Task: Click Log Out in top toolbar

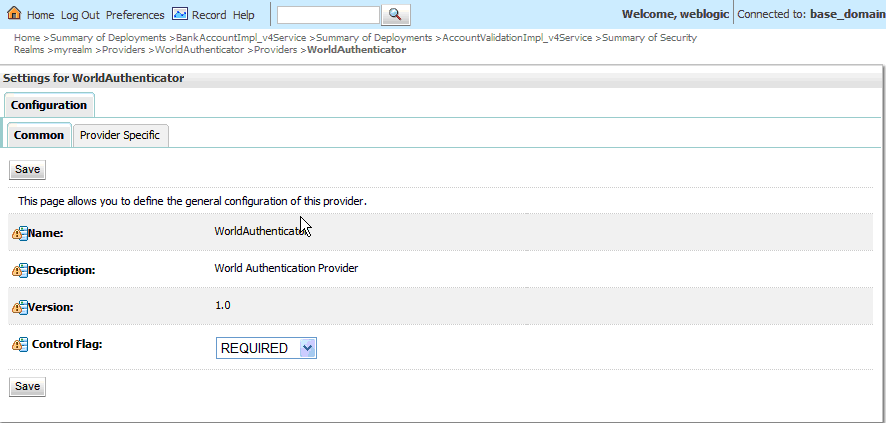Action: coord(80,15)
